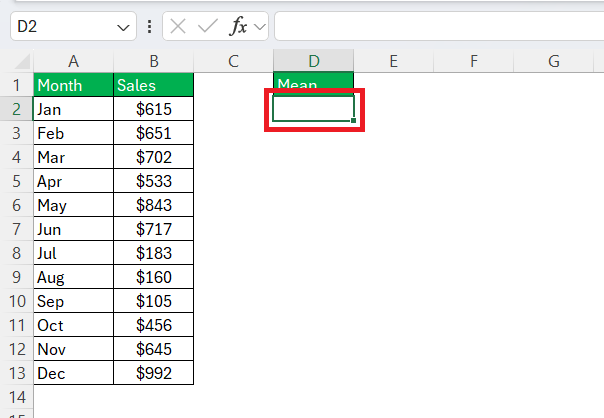The height and width of the screenshot is (418, 604).
Task: Click the Mar cell
Action: (74, 157)
